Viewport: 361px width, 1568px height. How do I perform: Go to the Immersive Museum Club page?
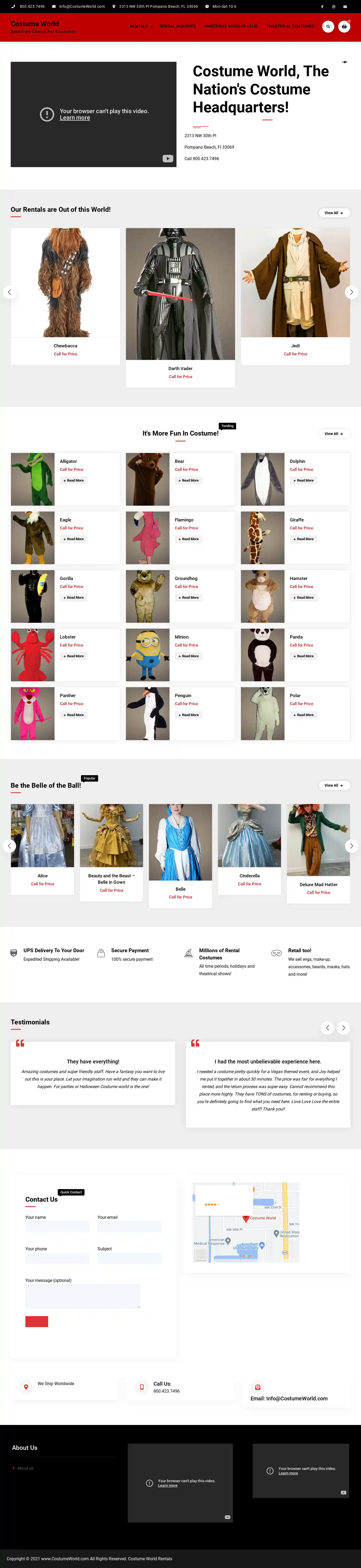click(x=231, y=26)
